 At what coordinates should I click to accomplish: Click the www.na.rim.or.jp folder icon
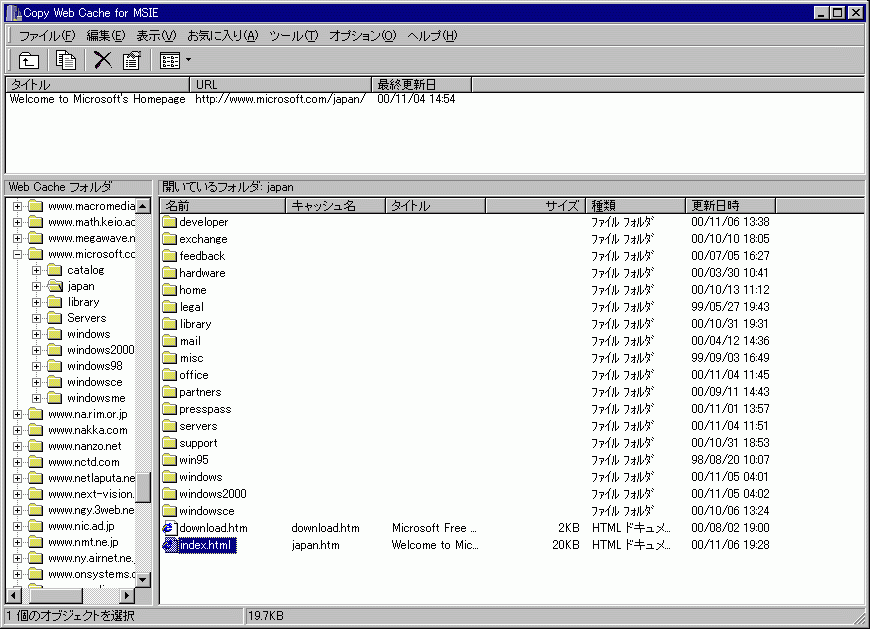point(36,414)
